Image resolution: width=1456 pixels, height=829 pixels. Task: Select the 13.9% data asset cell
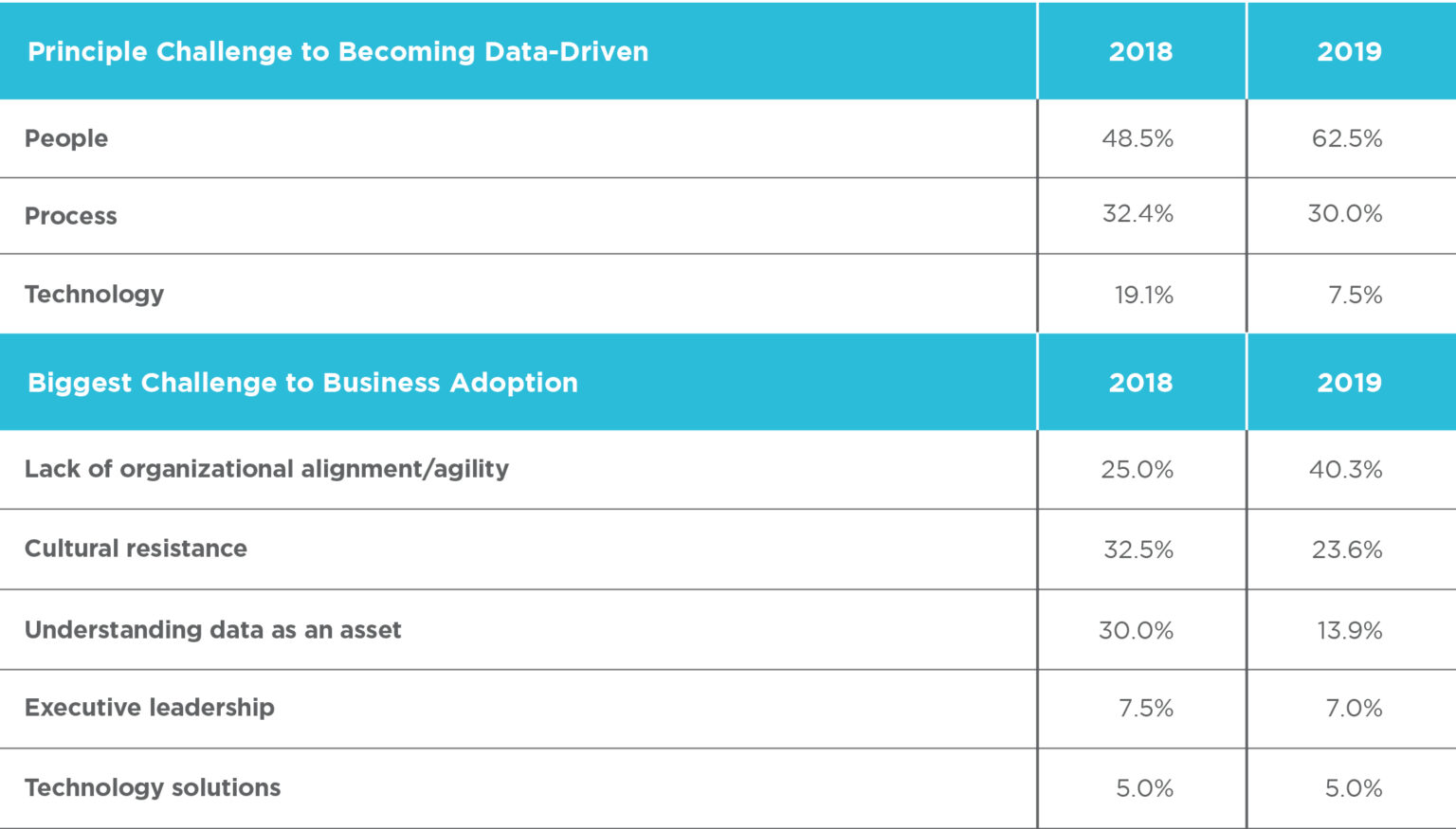tap(1350, 630)
